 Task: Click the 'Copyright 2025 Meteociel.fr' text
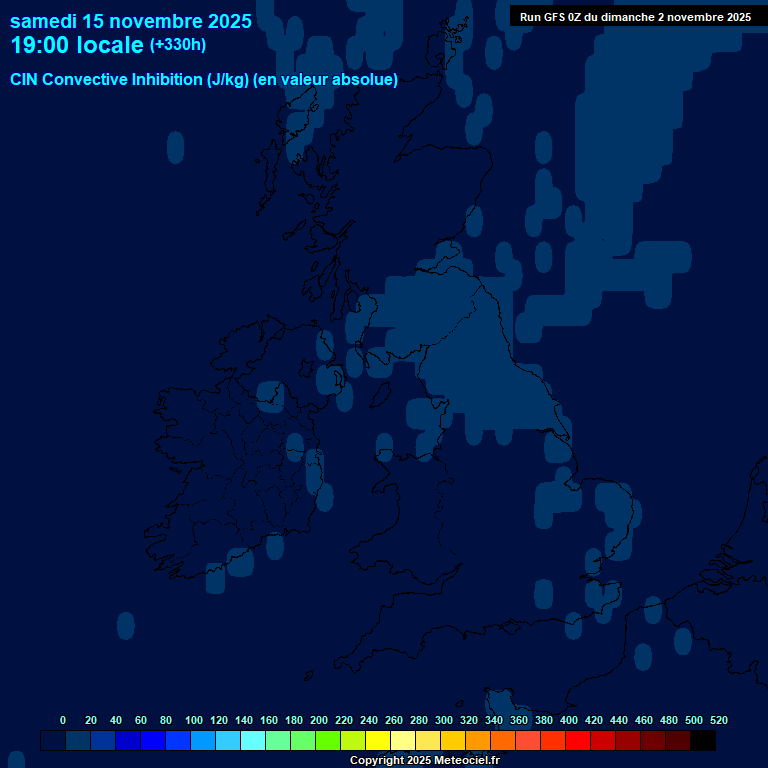pyautogui.click(x=424, y=761)
